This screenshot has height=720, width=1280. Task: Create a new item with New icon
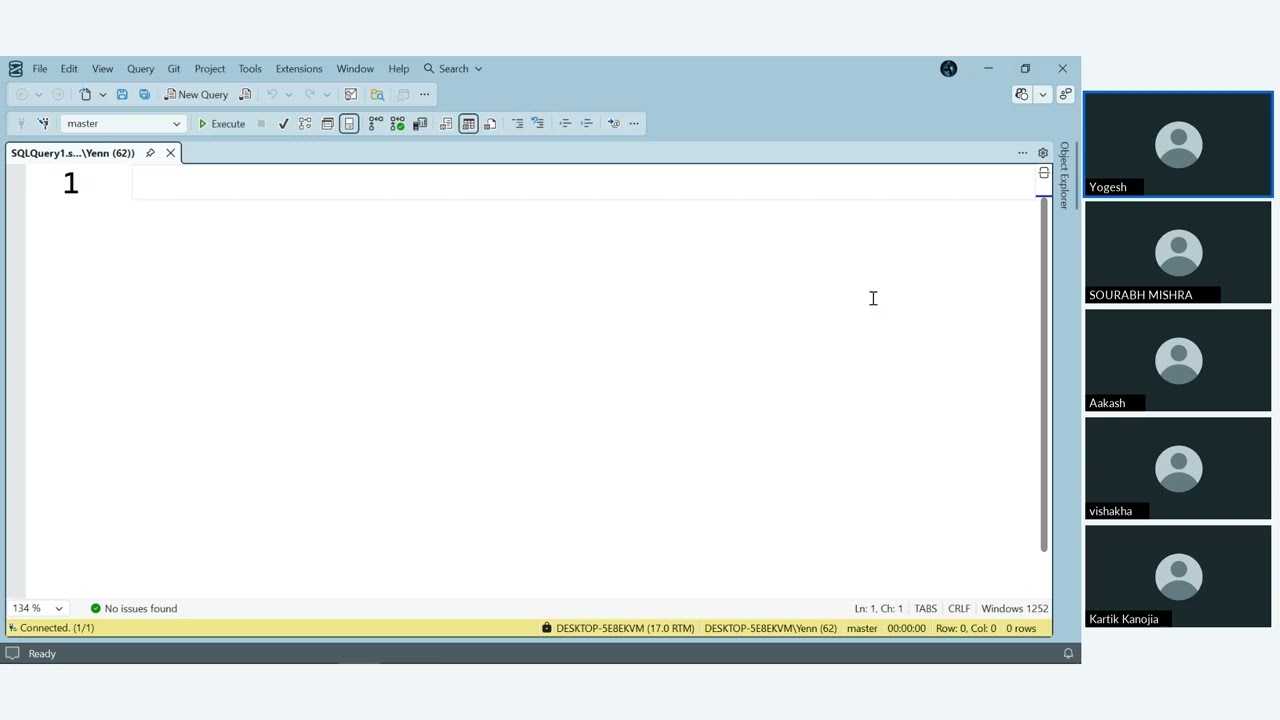[x=85, y=94]
